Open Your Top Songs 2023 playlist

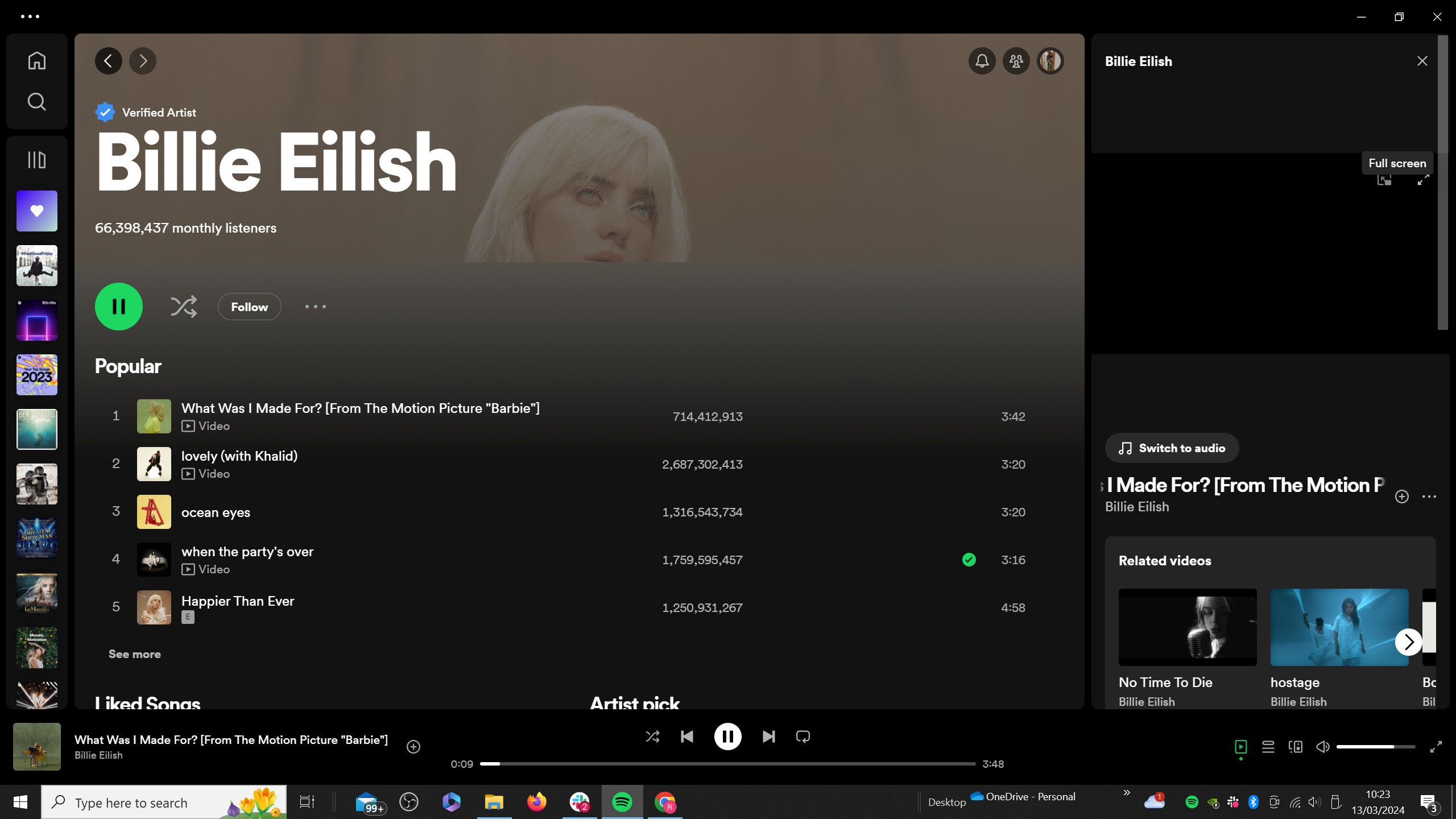coord(37,375)
